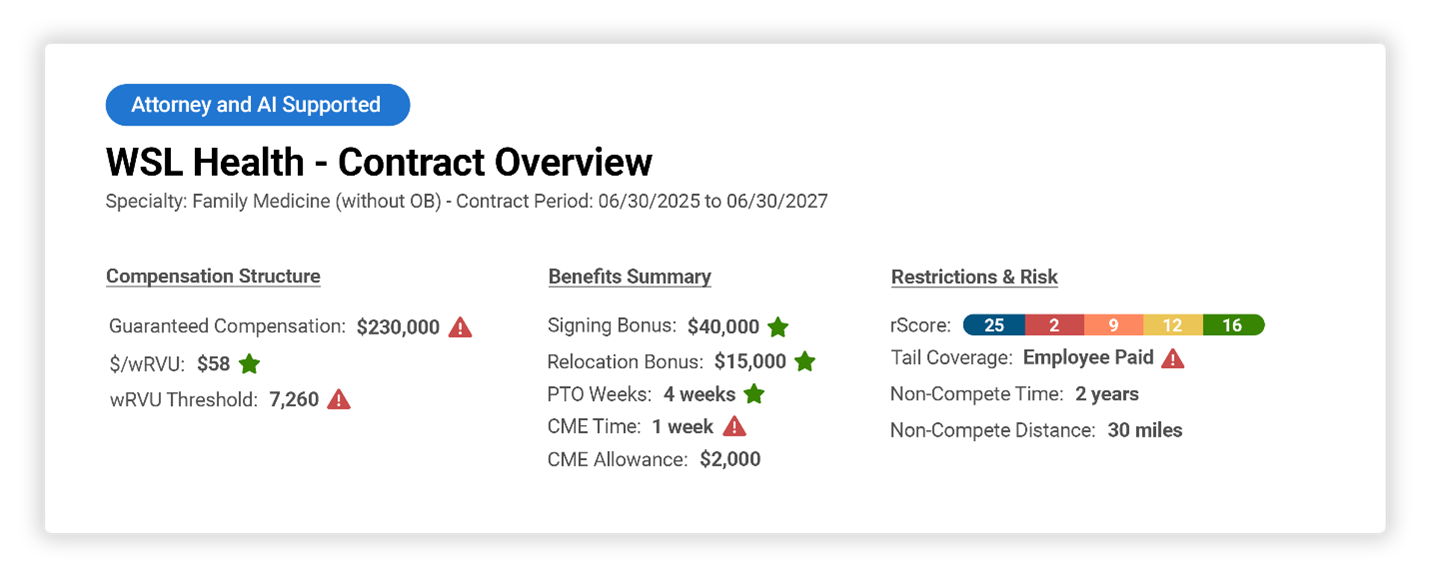Image resolution: width=1430 pixels, height=576 pixels.
Task: Select the contract period text
Action: coord(644,200)
